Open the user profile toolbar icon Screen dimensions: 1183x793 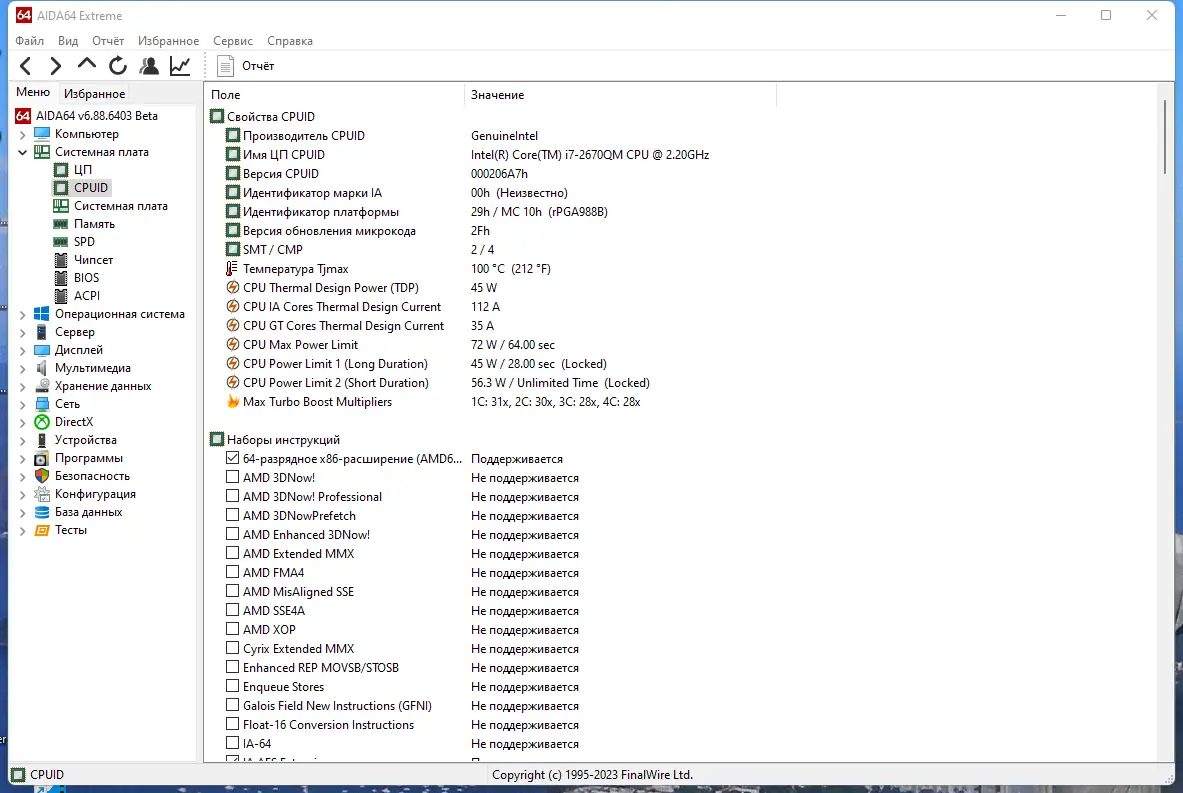point(149,66)
